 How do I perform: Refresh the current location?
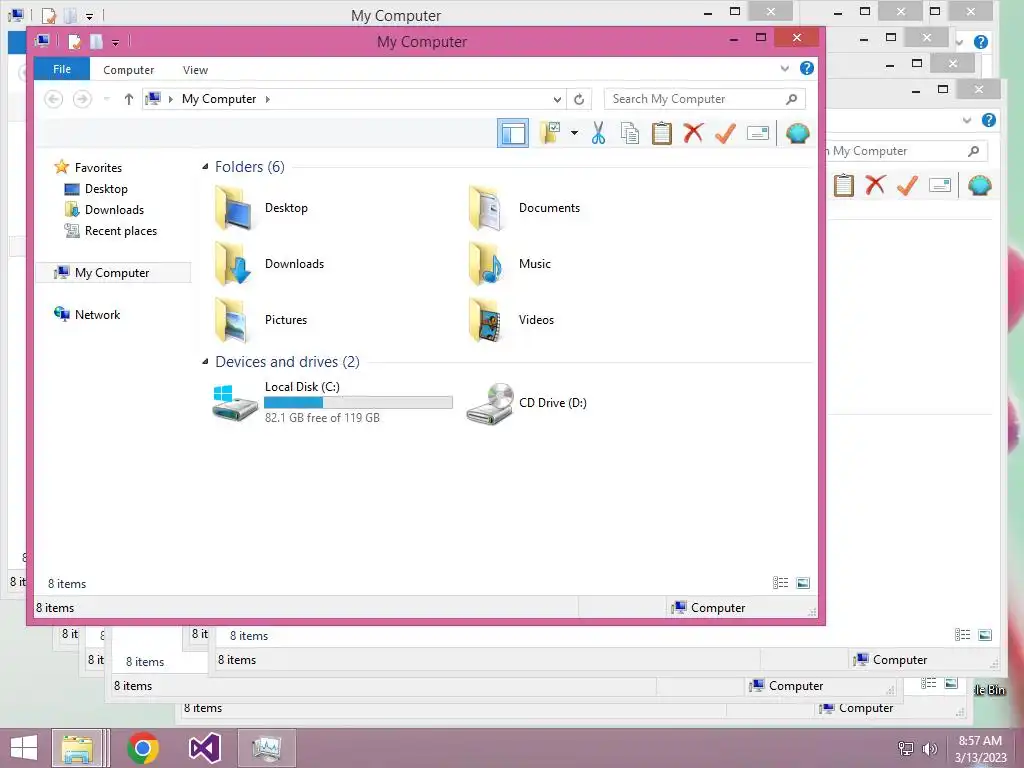click(579, 99)
